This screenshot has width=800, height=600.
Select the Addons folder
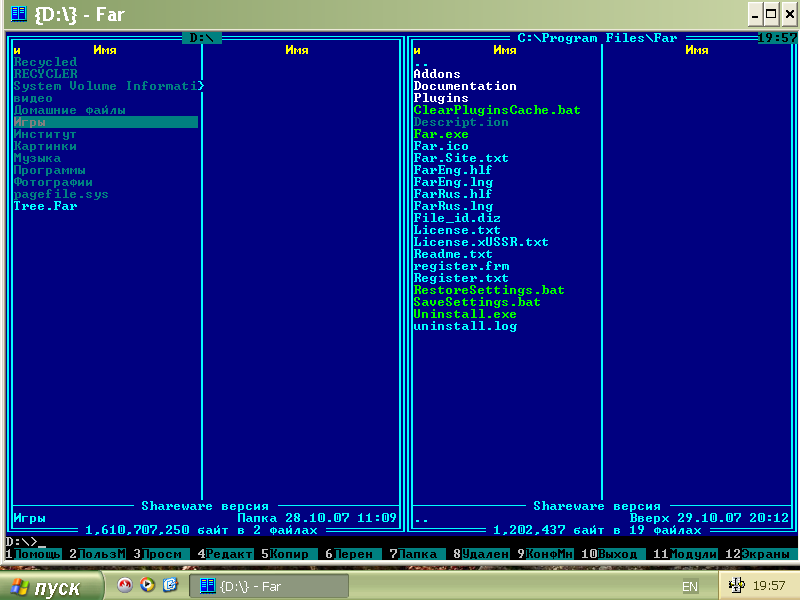437,74
